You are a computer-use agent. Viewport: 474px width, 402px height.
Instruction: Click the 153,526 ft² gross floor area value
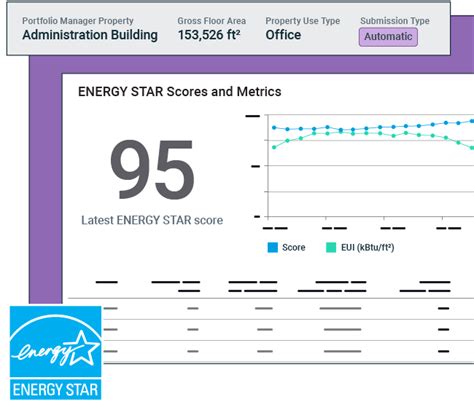(x=209, y=35)
